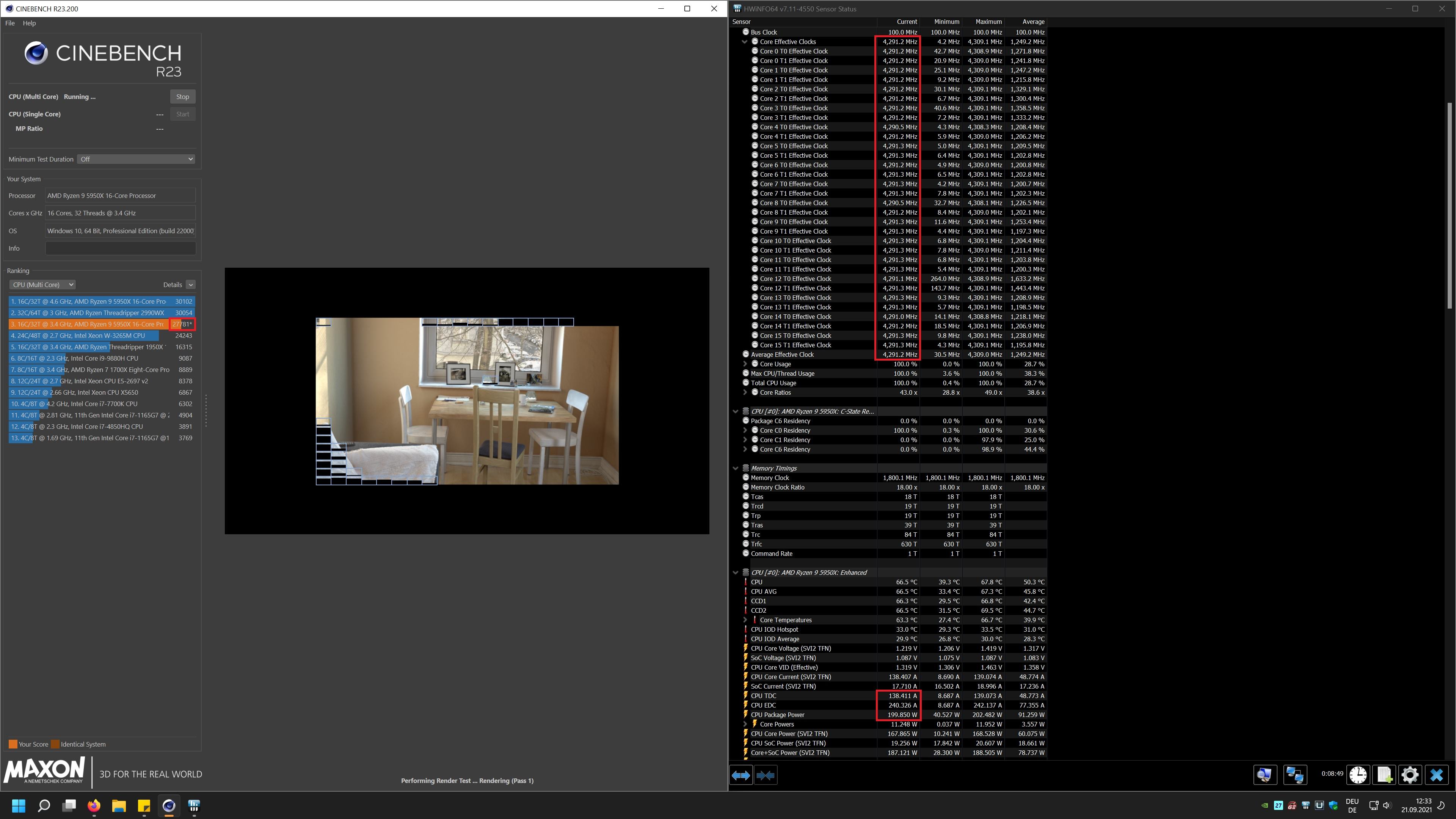The height and width of the screenshot is (819, 1456).
Task: Click the Bus Clock sensor icon in HWiNFO
Action: click(745, 32)
